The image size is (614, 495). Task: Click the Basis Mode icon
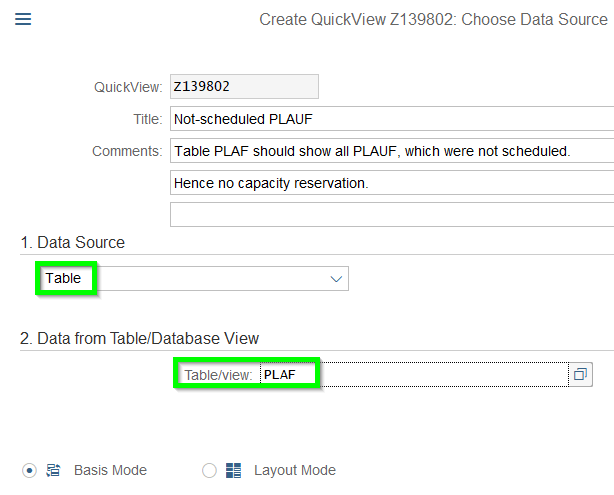(55, 470)
